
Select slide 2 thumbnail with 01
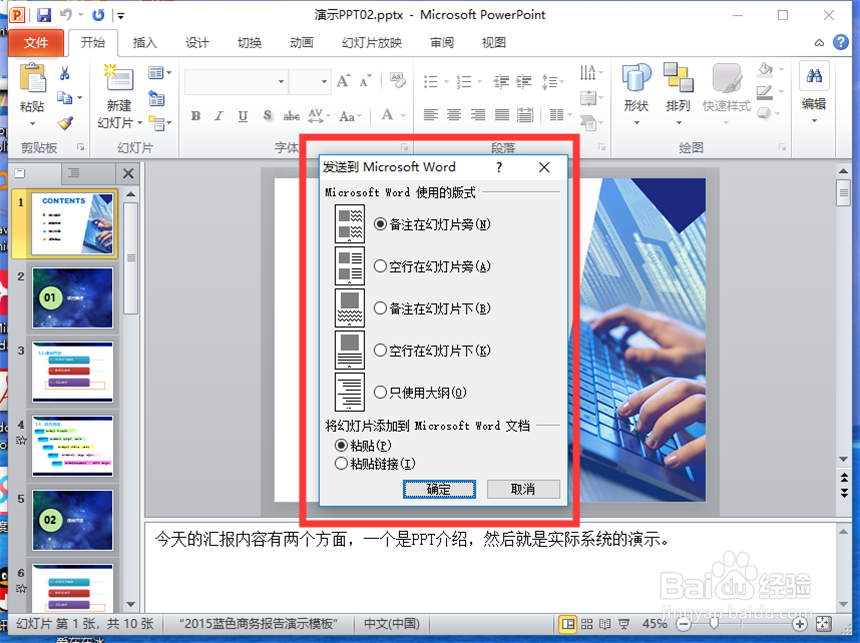pos(73,298)
